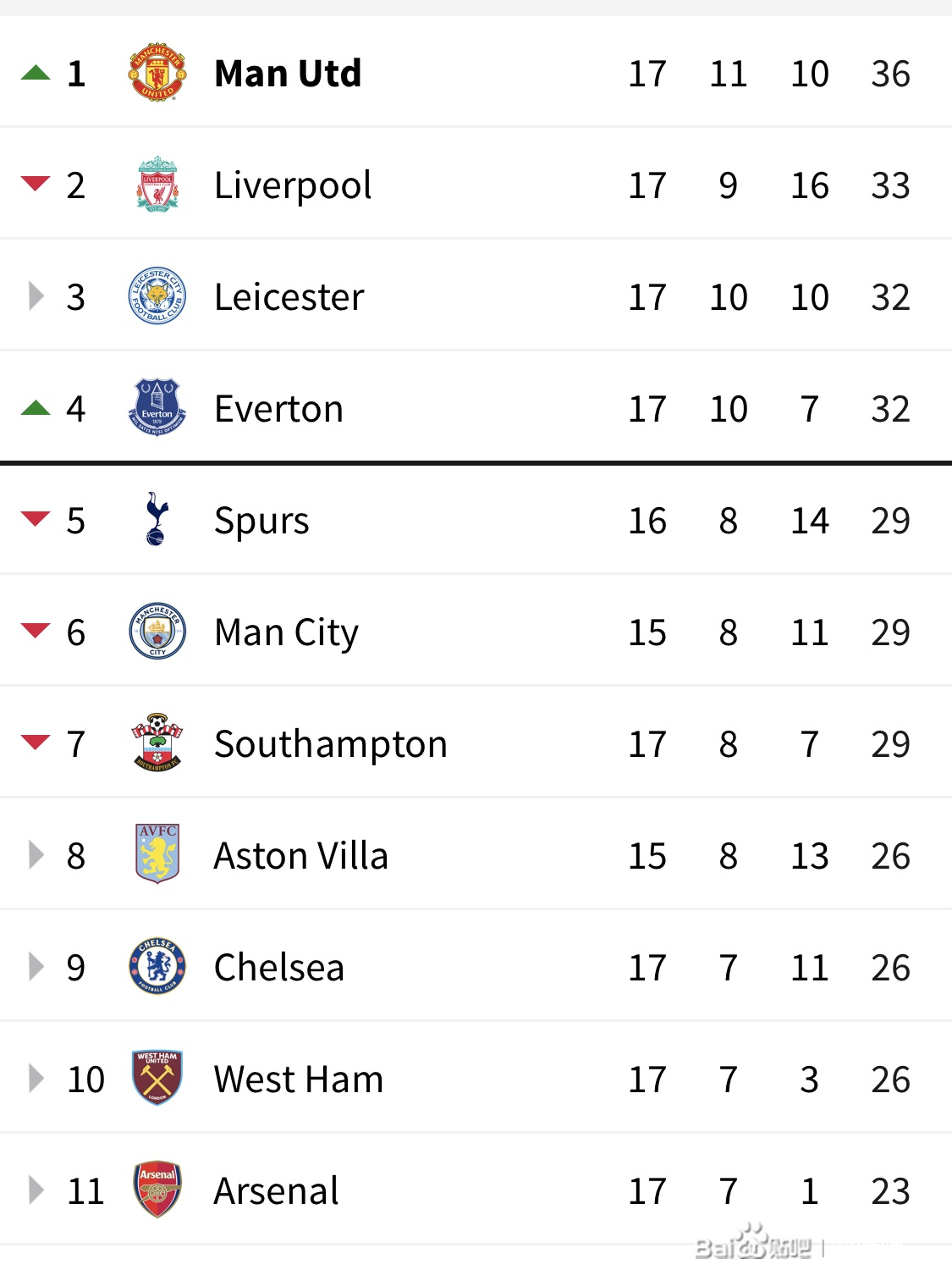The image size is (952, 1270).
Task: Click the Southampton club crest
Action: pyautogui.click(x=157, y=743)
